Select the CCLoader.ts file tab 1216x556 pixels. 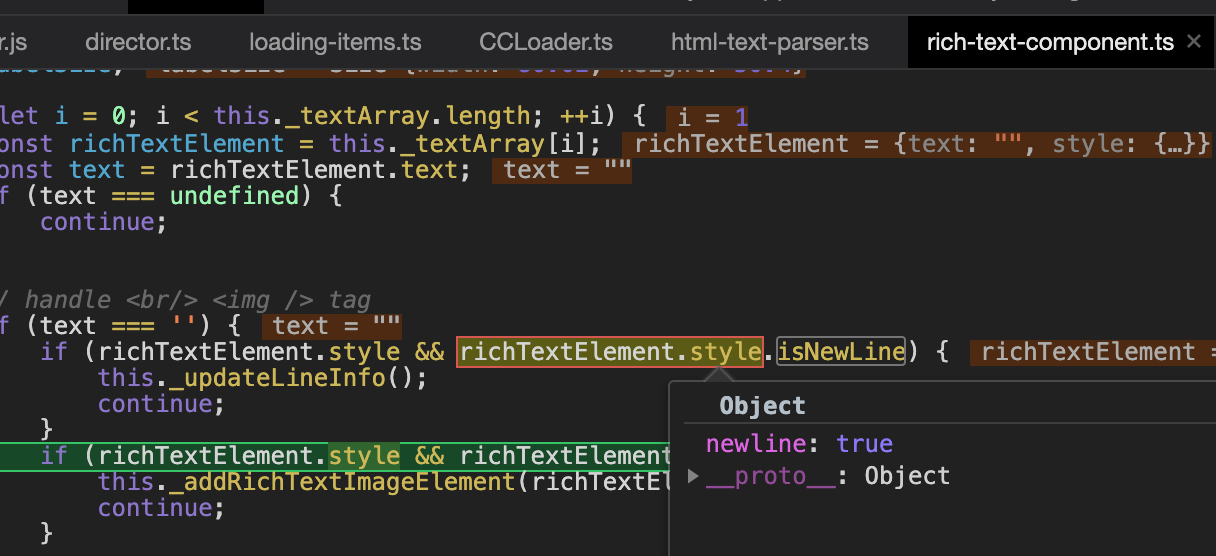pos(546,43)
